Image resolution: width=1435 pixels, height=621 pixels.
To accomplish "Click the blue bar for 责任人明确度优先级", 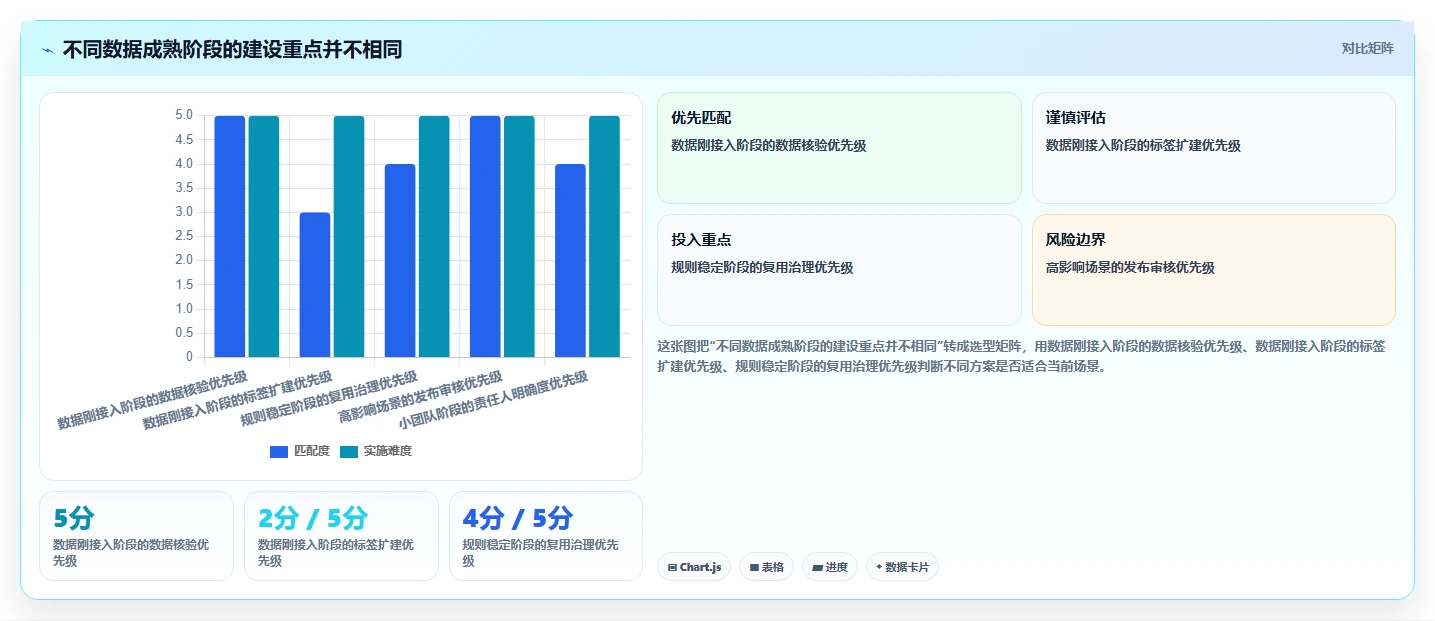I will pyautogui.click(x=570, y=260).
